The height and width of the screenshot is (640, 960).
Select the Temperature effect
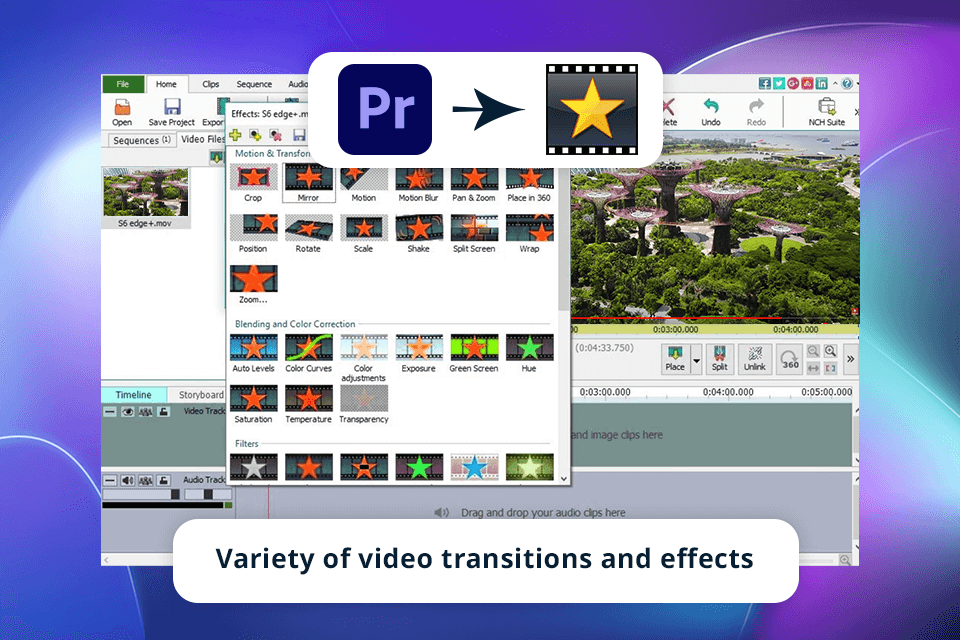[x=309, y=404]
